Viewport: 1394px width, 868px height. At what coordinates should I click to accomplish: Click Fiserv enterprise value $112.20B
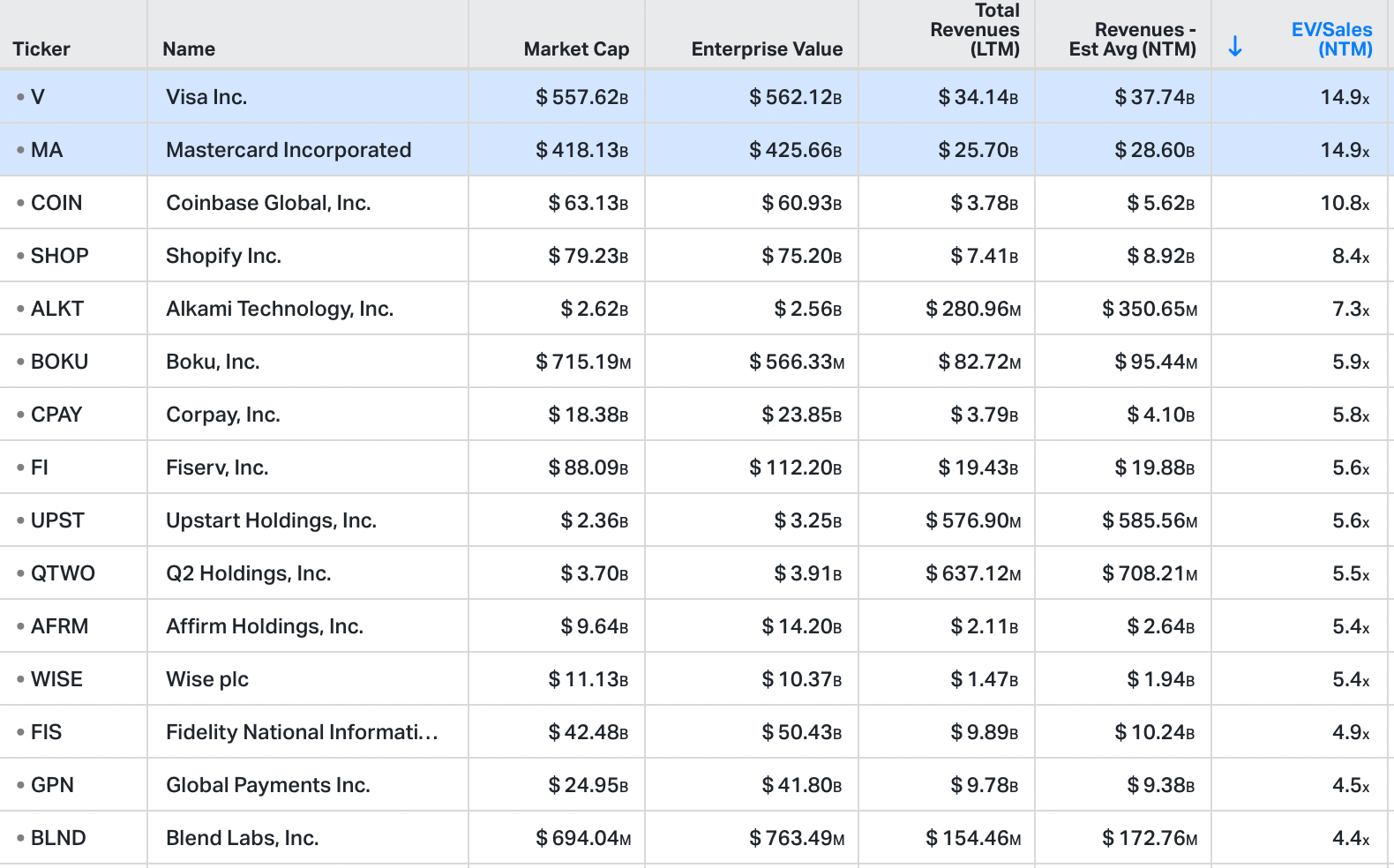tap(796, 468)
